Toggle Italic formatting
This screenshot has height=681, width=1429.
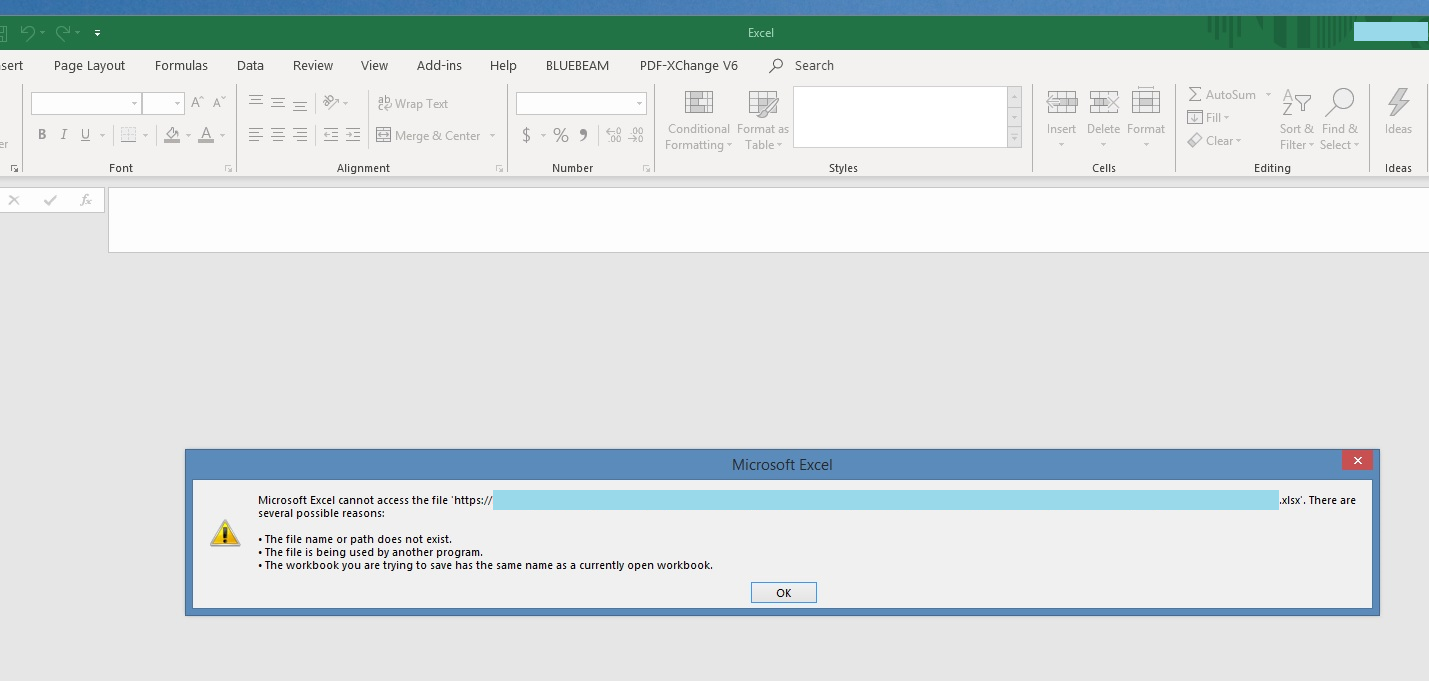pyautogui.click(x=64, y=135)
